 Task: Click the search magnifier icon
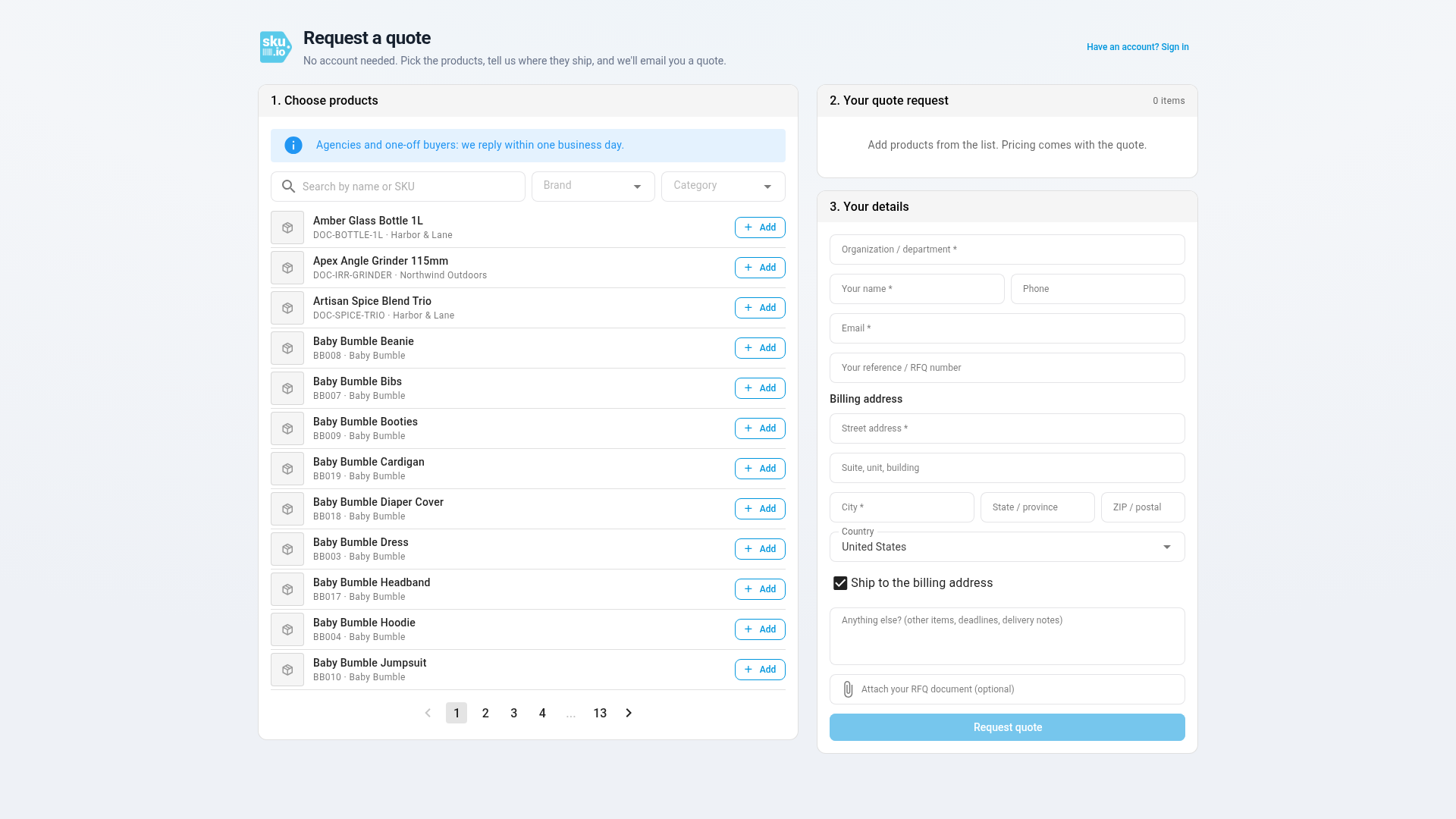(x=288, y=187)
